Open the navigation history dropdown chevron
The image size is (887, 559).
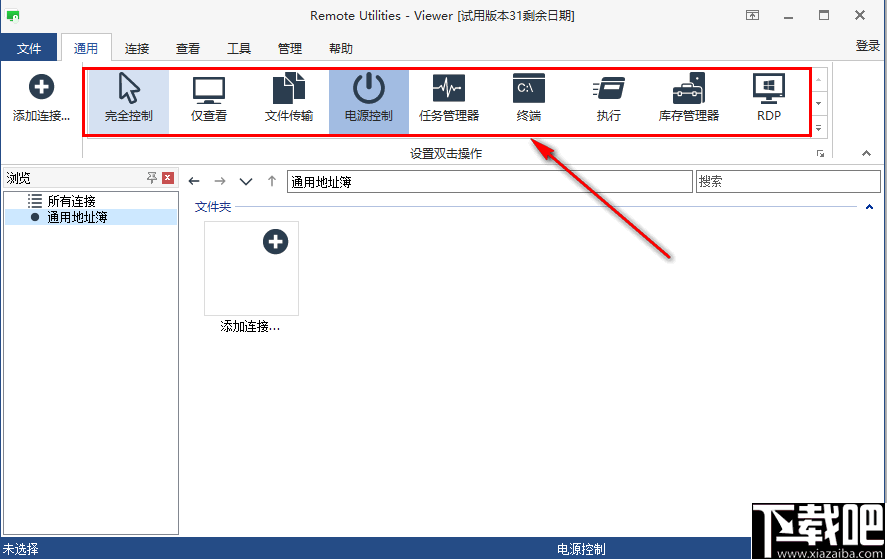[x=246, y=181]
